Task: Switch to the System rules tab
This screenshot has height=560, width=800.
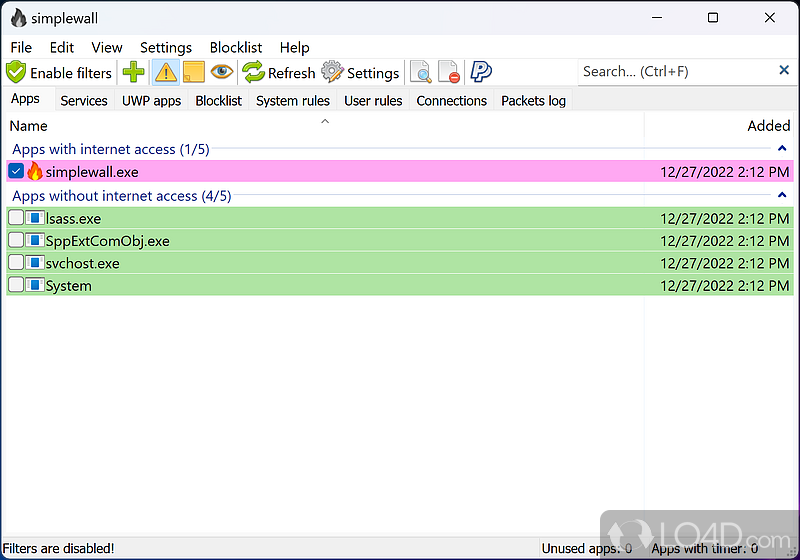Action: 293,101
